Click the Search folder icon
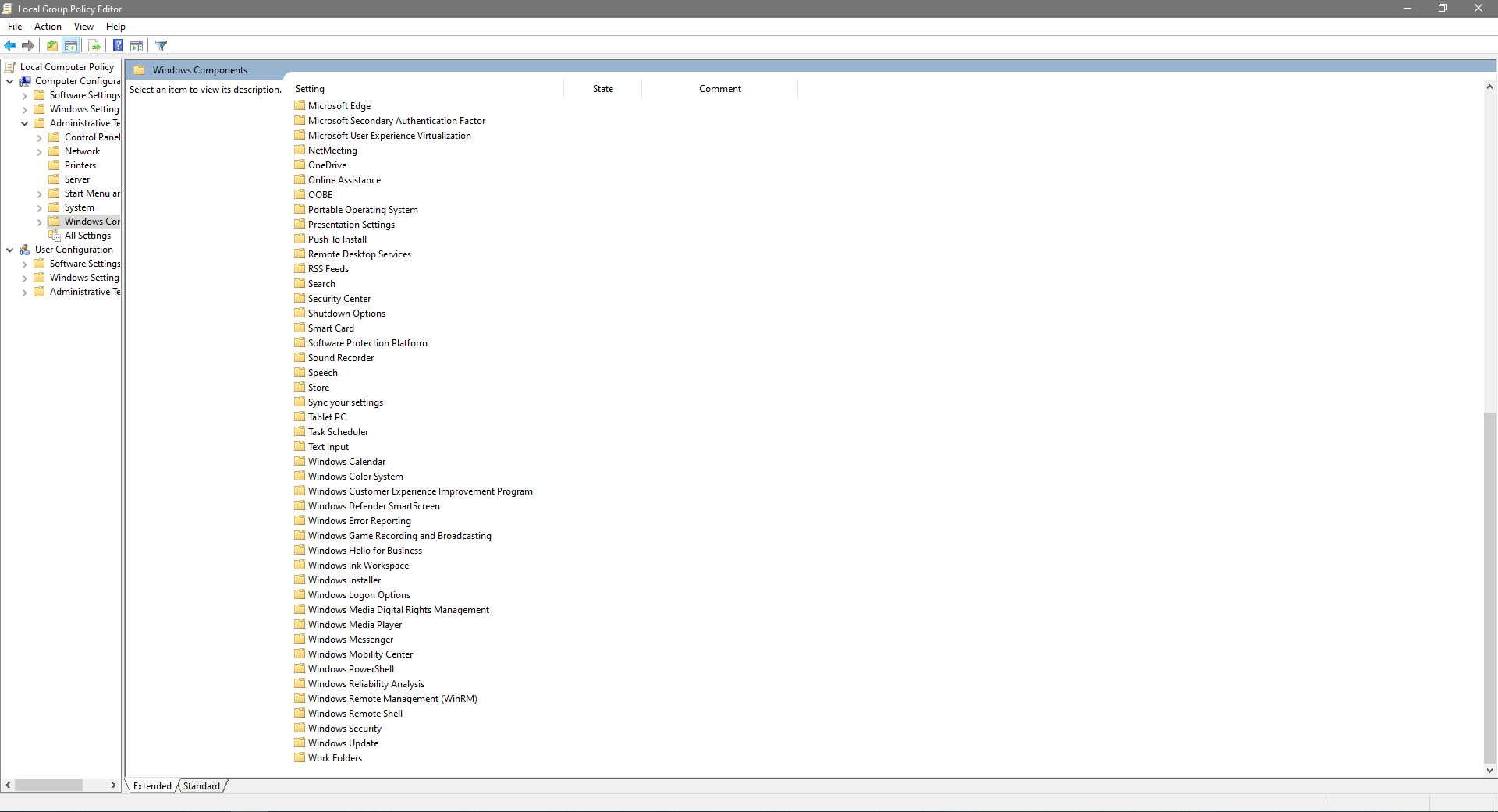1498x812 pixels. click(x=300, y=283)
